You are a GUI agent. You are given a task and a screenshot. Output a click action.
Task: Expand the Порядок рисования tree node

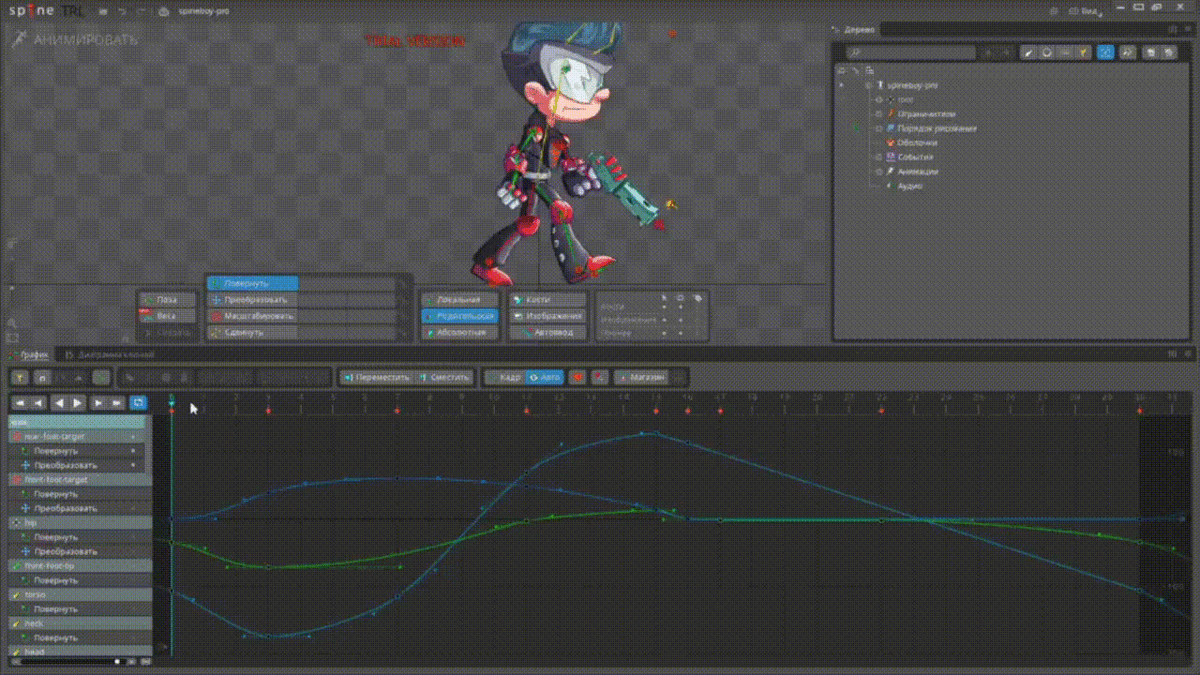tap(879, 128)
